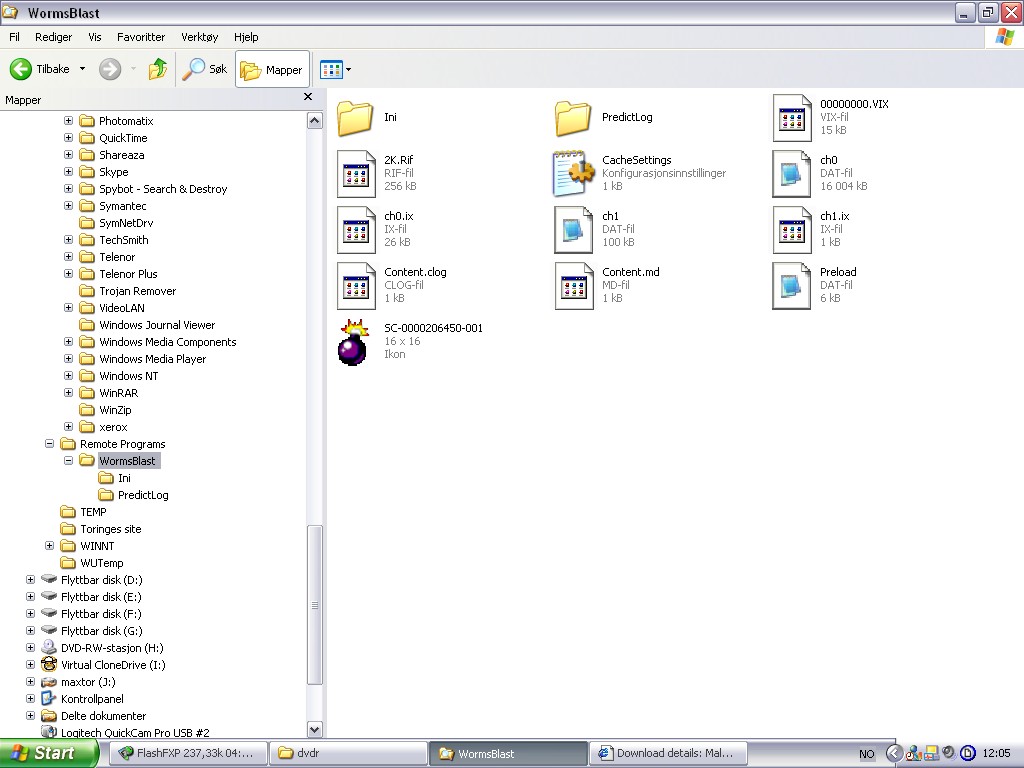The height and width of the screenshot is (768, 1024).
Task: Expand the QuickTime folder node
Action: click(69, 137)
